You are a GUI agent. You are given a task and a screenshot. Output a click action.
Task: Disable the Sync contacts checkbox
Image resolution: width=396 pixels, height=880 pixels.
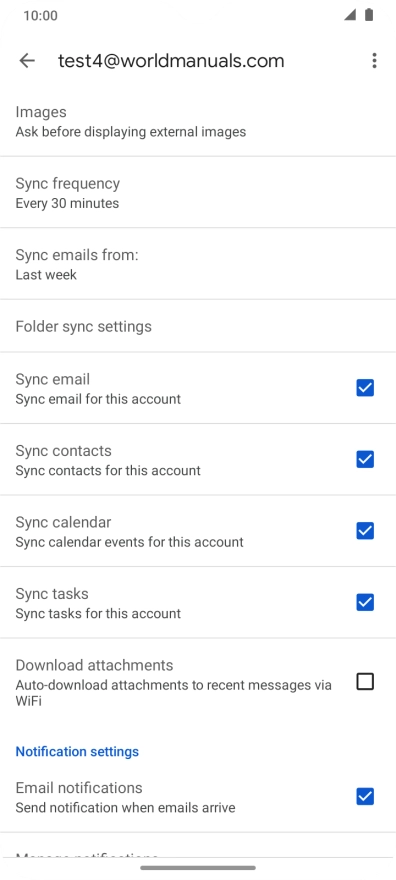(x=365, y=460)
